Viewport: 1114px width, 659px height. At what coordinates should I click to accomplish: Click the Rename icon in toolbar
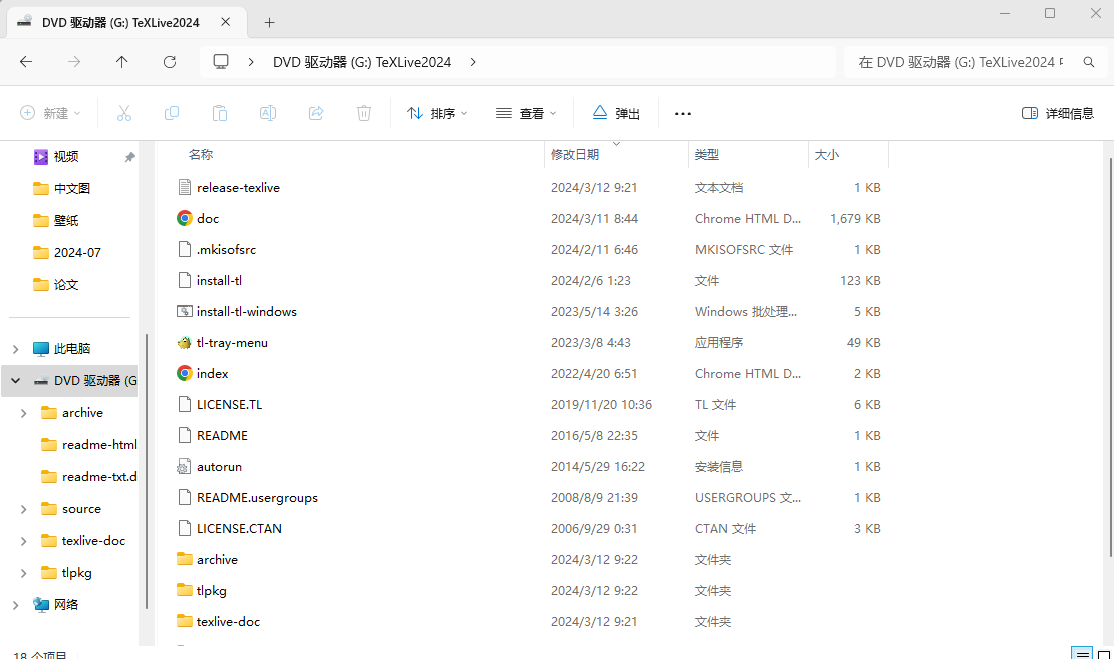point(268,113)
